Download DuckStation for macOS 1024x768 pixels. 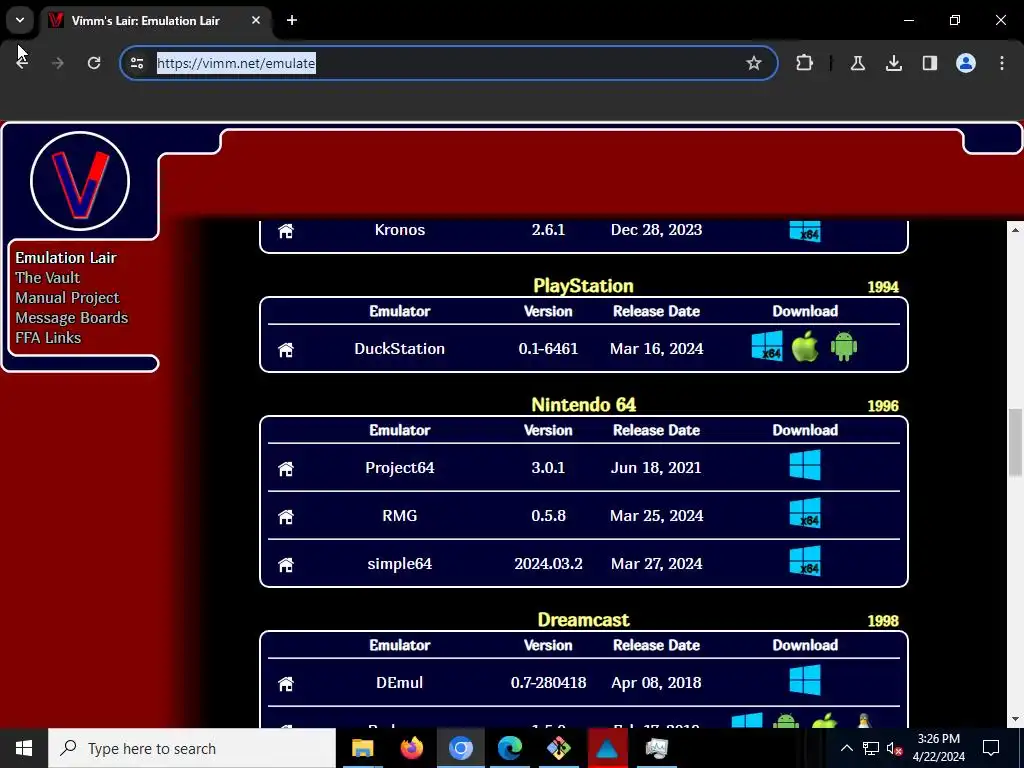tap(805, 346)
